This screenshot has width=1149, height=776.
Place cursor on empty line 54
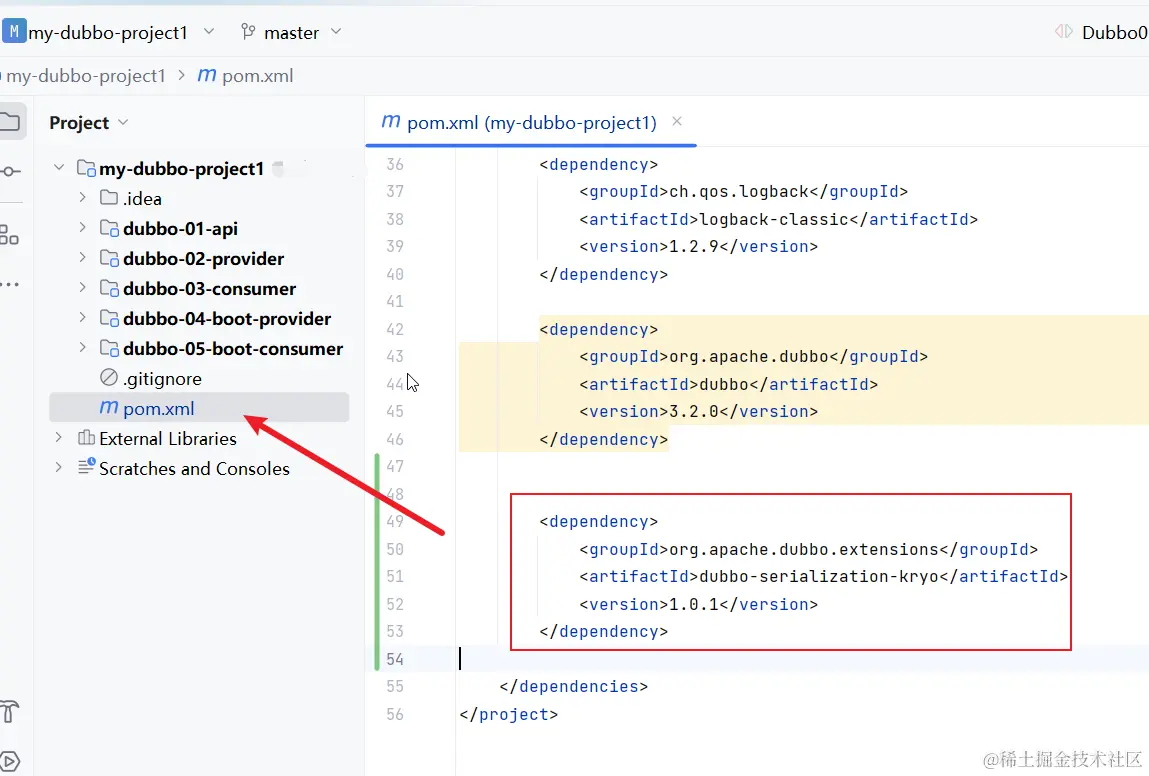pyautogui.click(x=700, y=659)
